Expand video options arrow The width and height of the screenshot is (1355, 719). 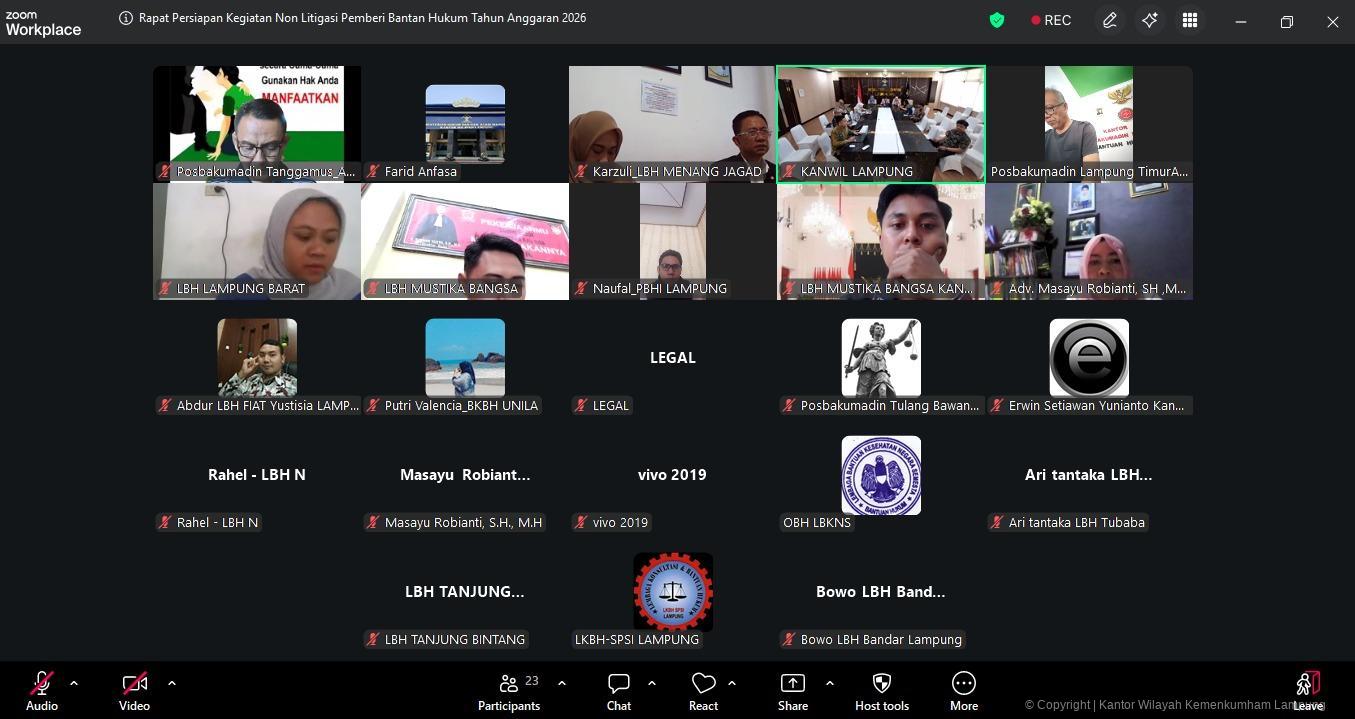click(x=172, y=683)
